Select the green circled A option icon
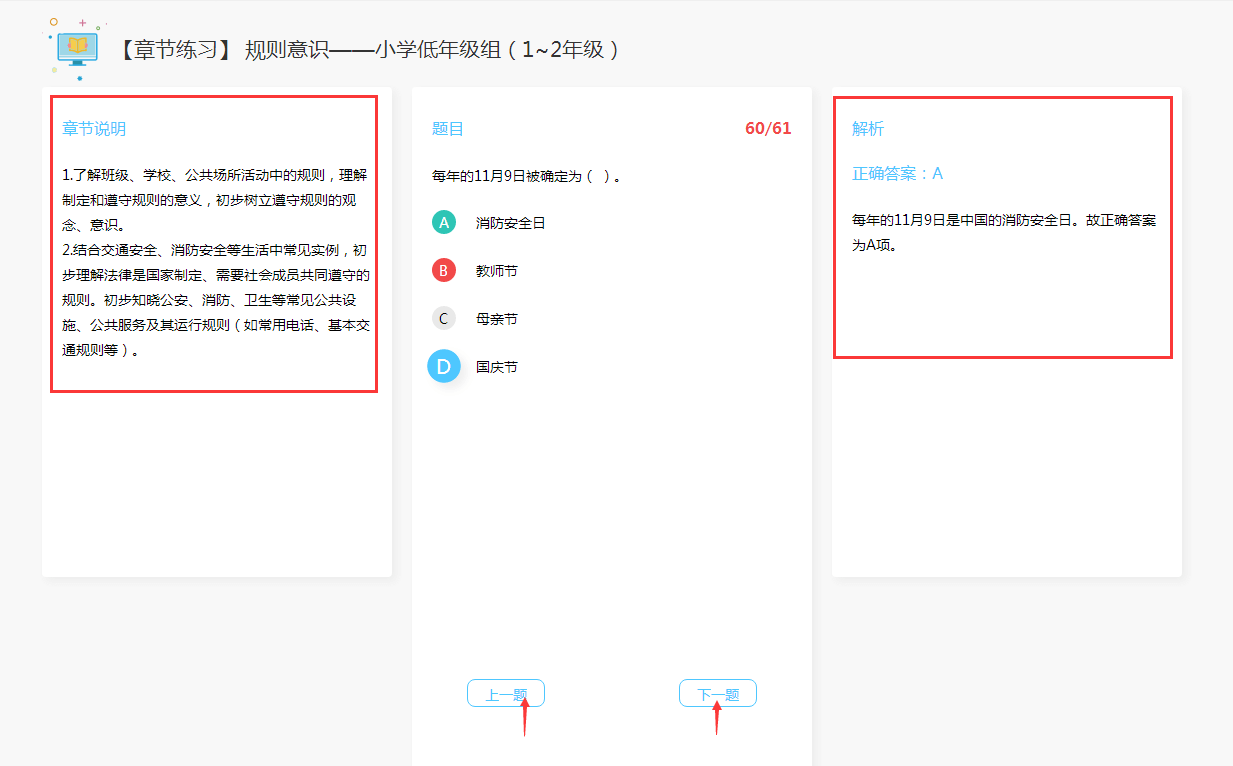 443,221
